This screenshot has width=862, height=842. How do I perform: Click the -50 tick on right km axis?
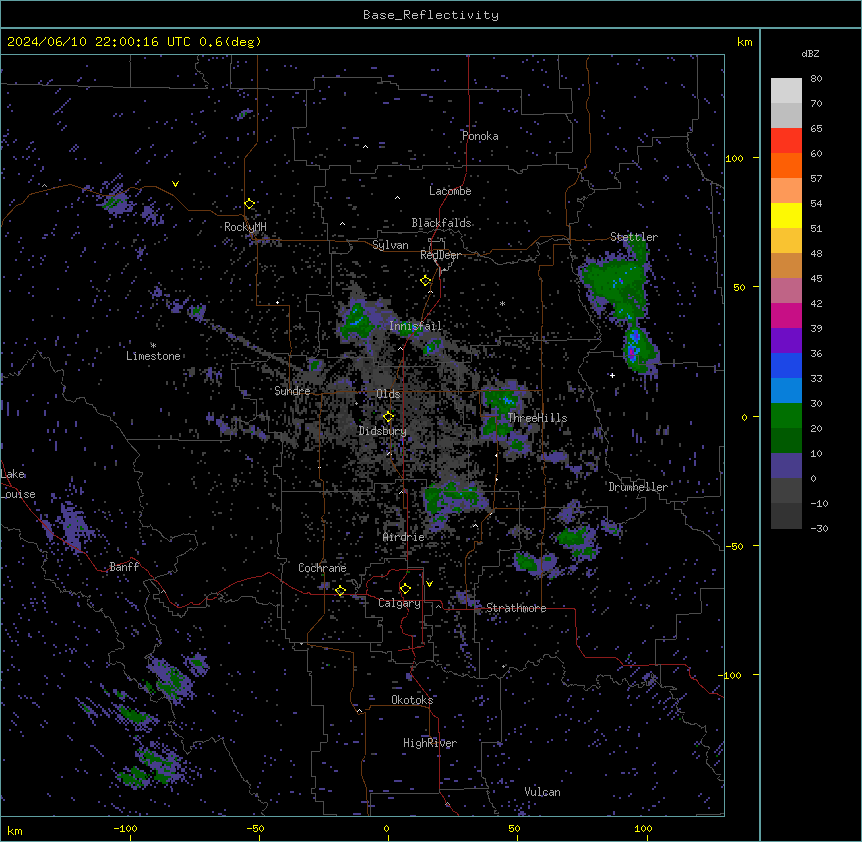click(x=734, y=546)
